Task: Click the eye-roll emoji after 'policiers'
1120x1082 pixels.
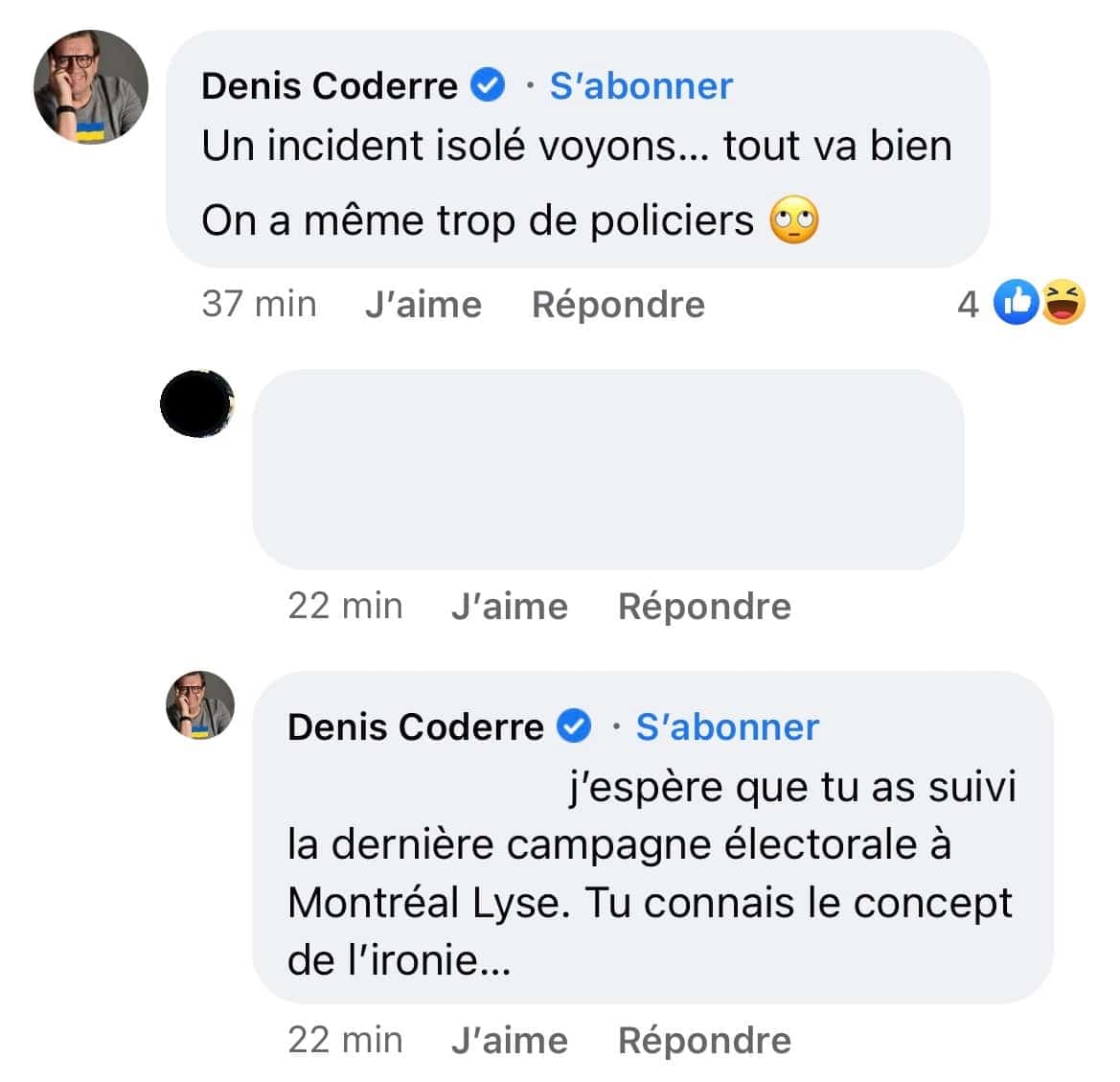Action: coord(794,222)
